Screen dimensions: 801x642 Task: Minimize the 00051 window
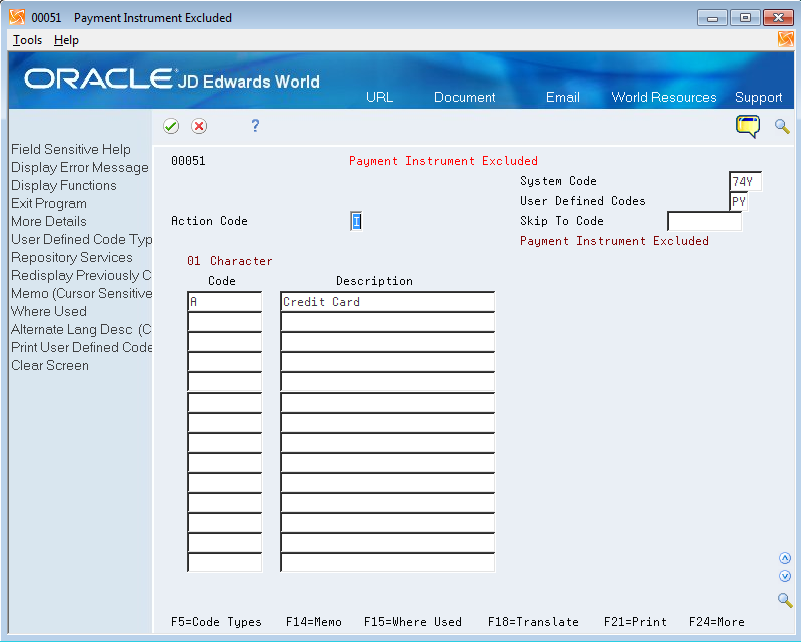pos(712,18)
